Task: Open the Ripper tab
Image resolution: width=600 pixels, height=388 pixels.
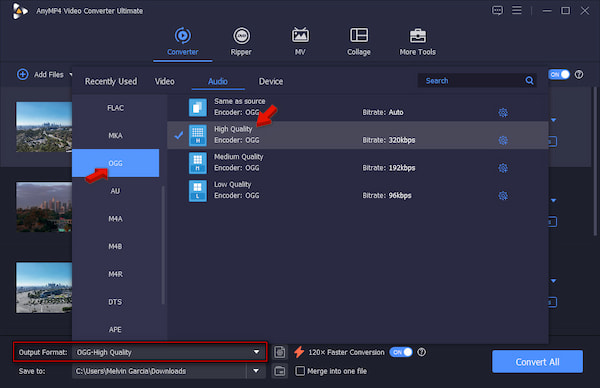Action: 241,42
